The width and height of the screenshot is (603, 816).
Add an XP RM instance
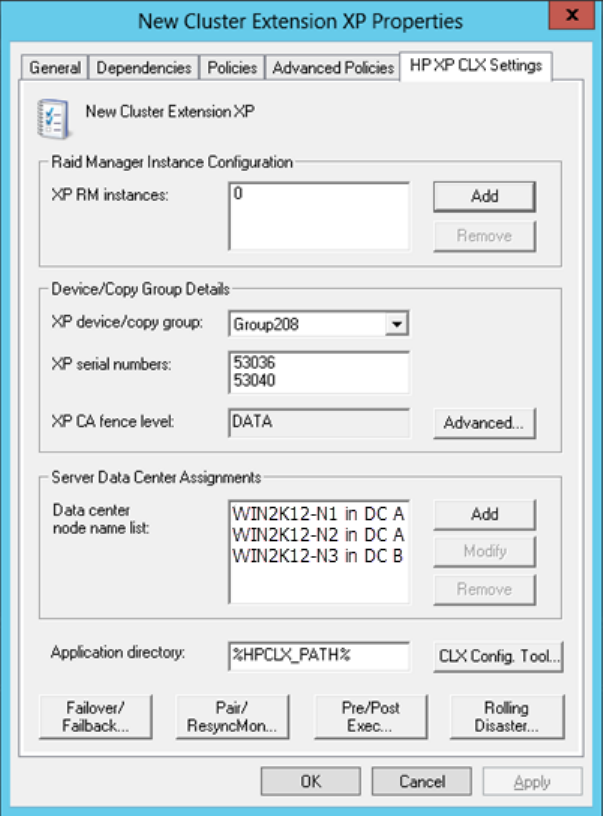tap(484, 196)
